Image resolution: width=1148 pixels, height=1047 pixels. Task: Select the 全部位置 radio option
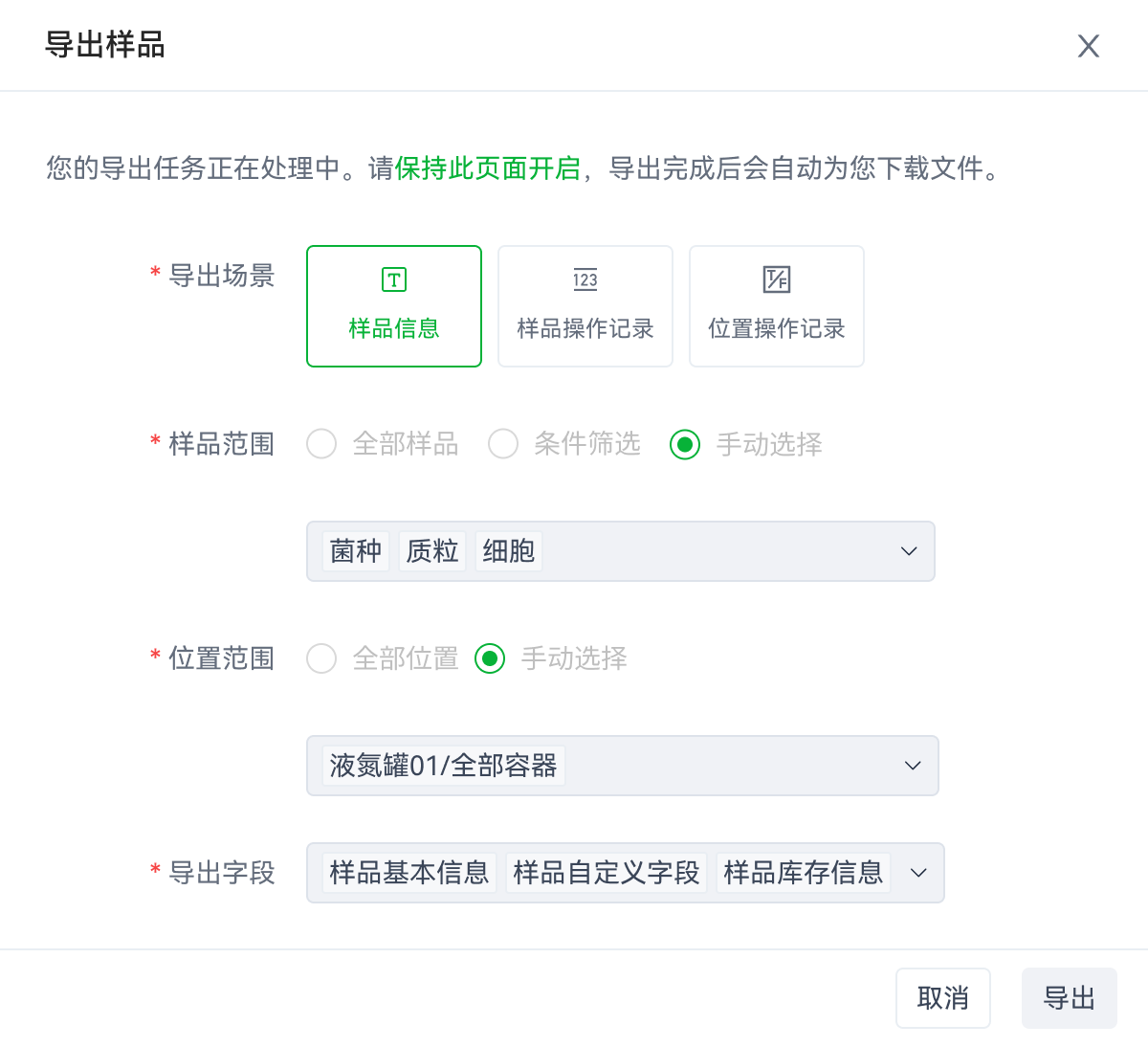[321, 658]
